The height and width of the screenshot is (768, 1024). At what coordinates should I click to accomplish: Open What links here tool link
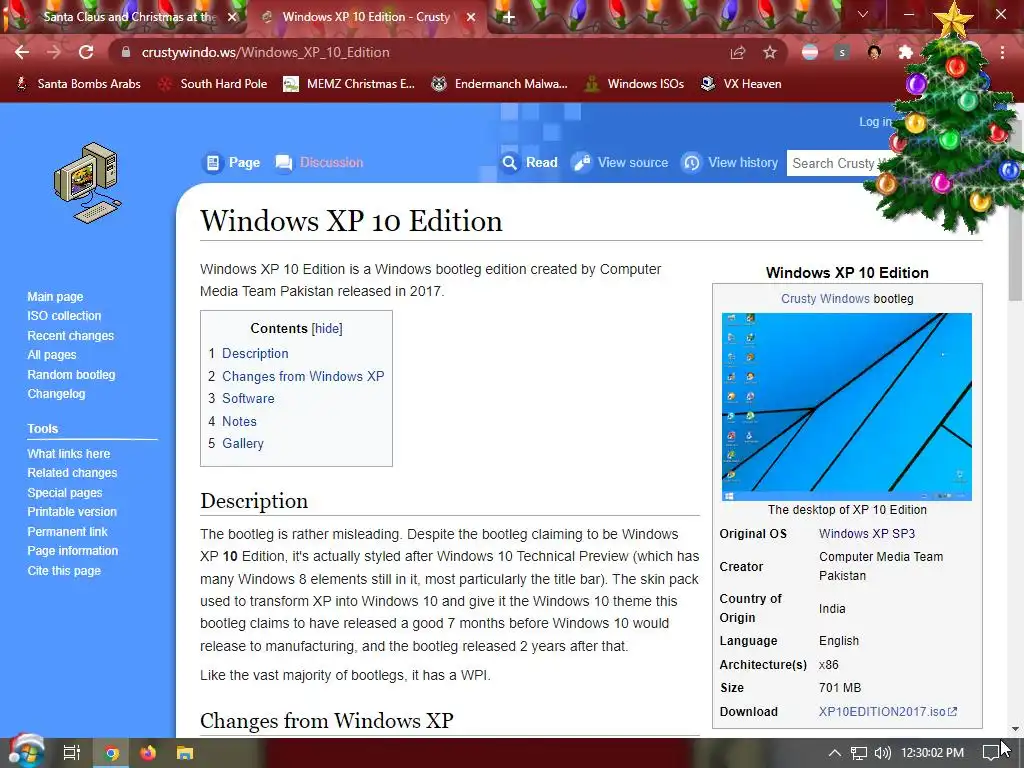69,453
